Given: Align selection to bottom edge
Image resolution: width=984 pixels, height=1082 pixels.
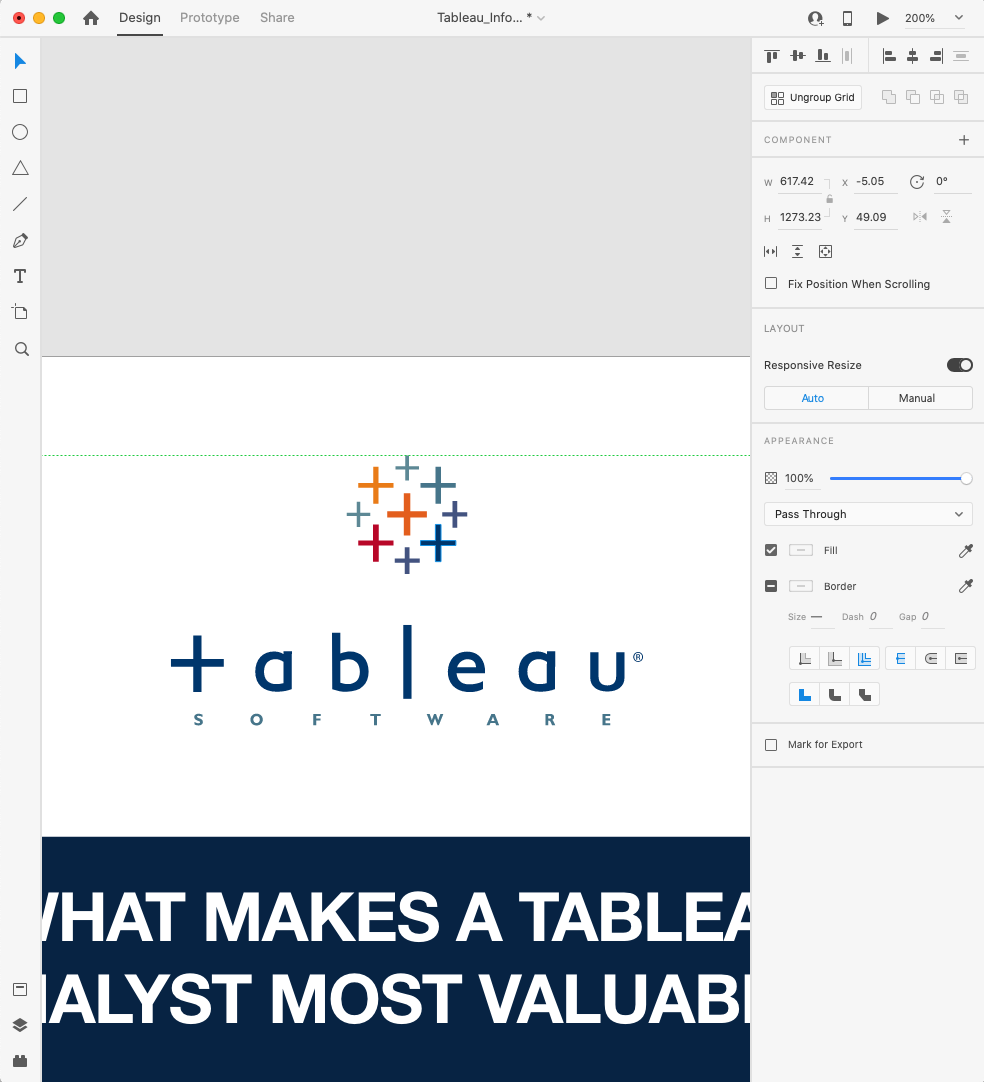Looking at the screenshot, I should click(x=823, y=56).
